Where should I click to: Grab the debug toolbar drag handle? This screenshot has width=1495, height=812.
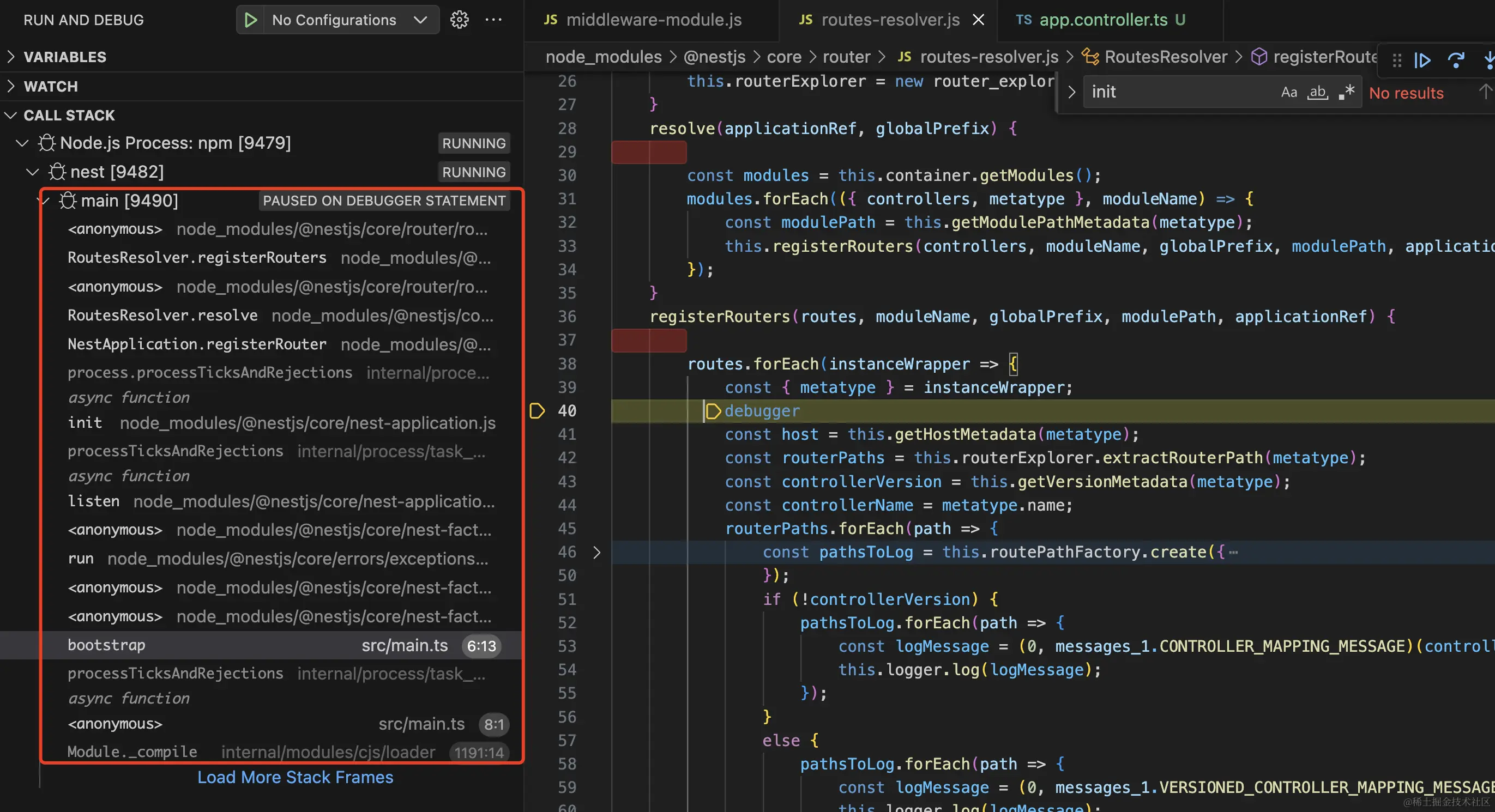[x=1397, y=60]
